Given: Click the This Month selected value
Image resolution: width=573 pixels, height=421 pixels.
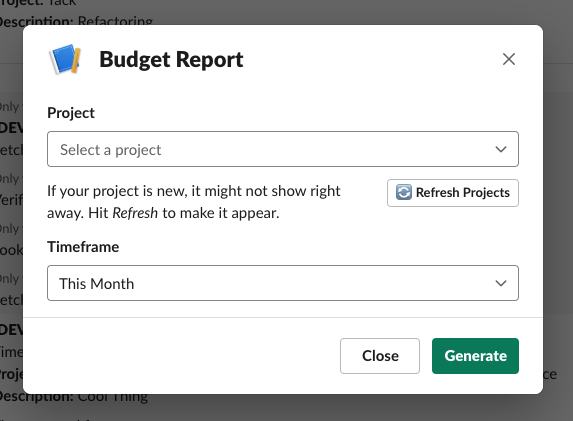Looking at the screenshot, I should 96,284.
